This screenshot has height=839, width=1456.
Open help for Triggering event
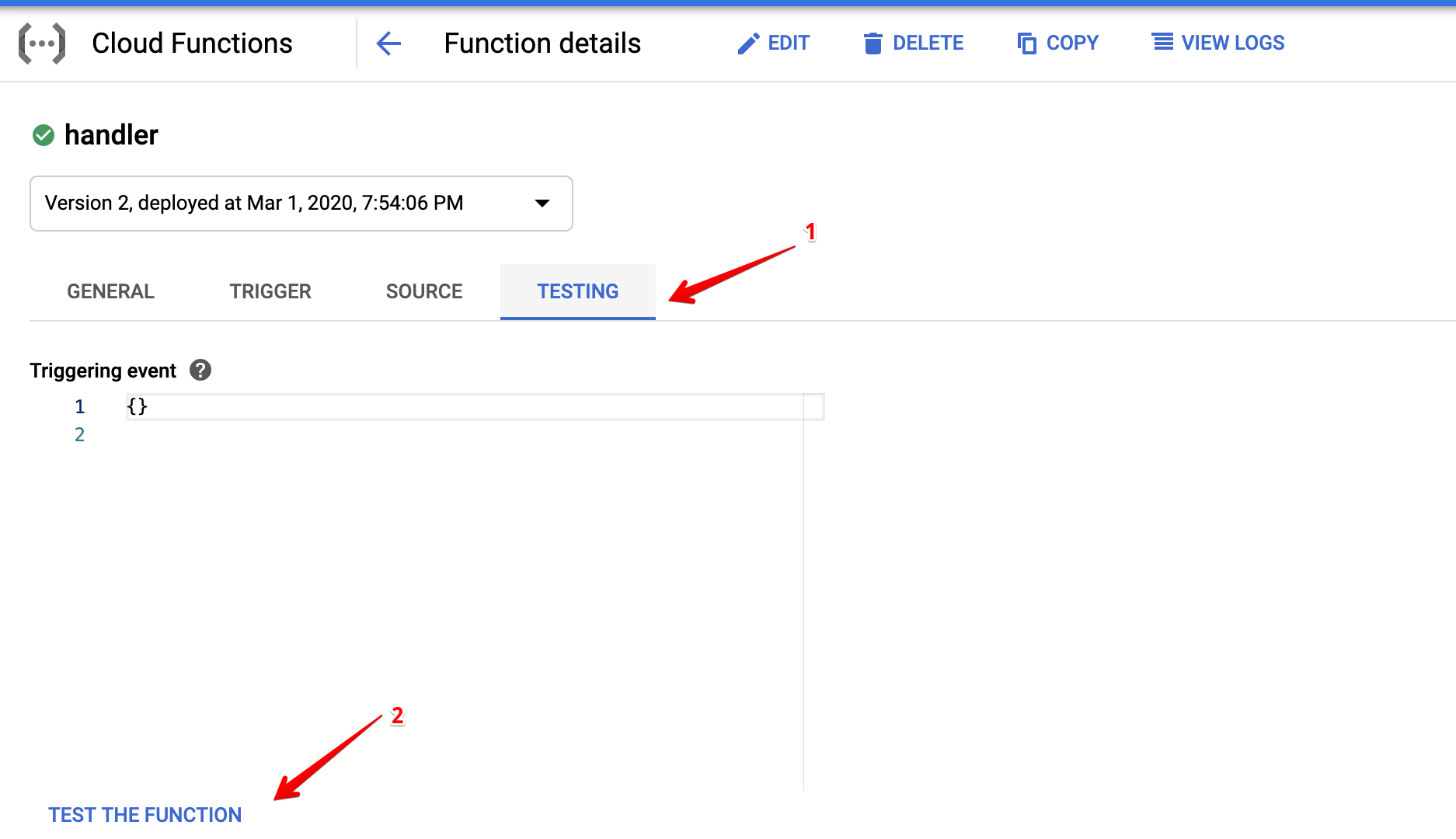pos(200,371)
